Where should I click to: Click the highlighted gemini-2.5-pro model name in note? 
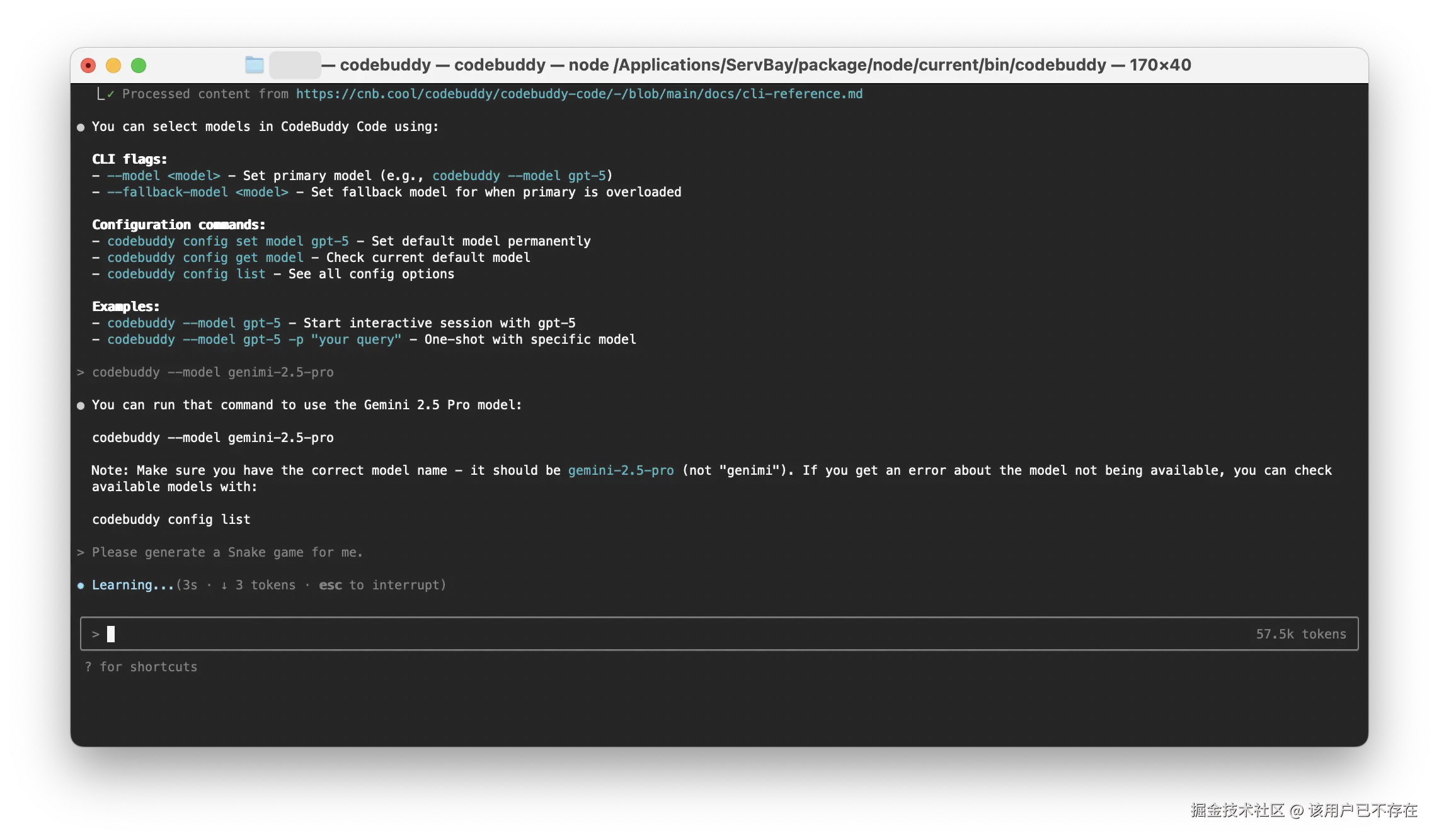(621, 470)
